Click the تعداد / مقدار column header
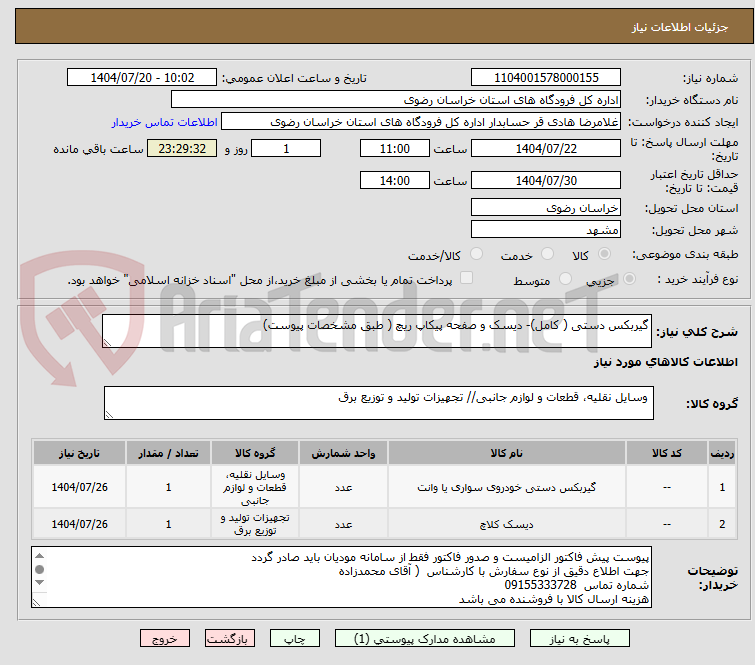Image resolution: width=755 pixels, height=665 pixels. (168, 453)
